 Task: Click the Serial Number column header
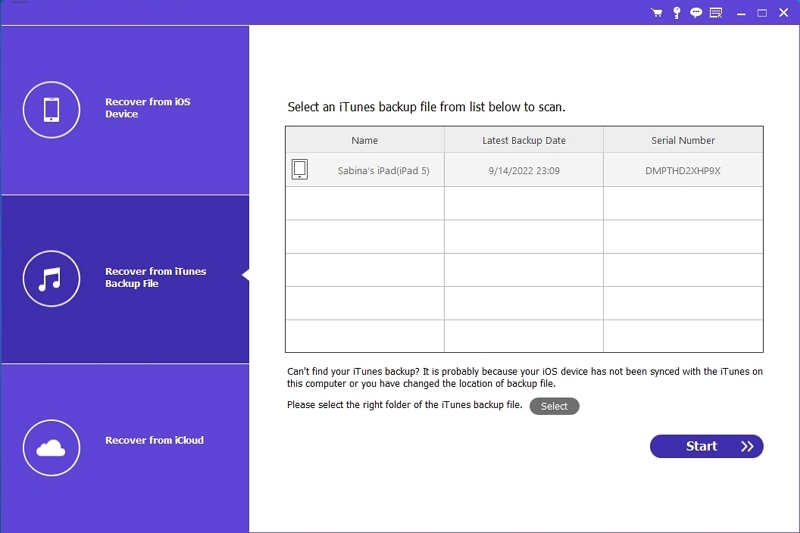683,140
